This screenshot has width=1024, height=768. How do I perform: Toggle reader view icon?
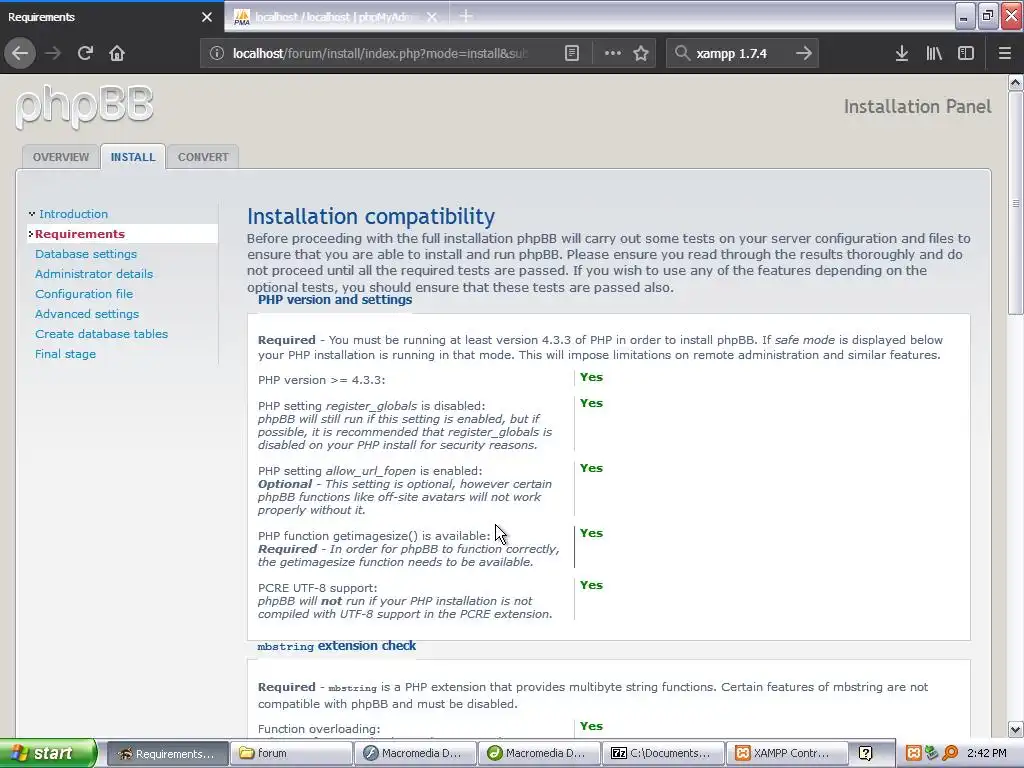(571, 53)
